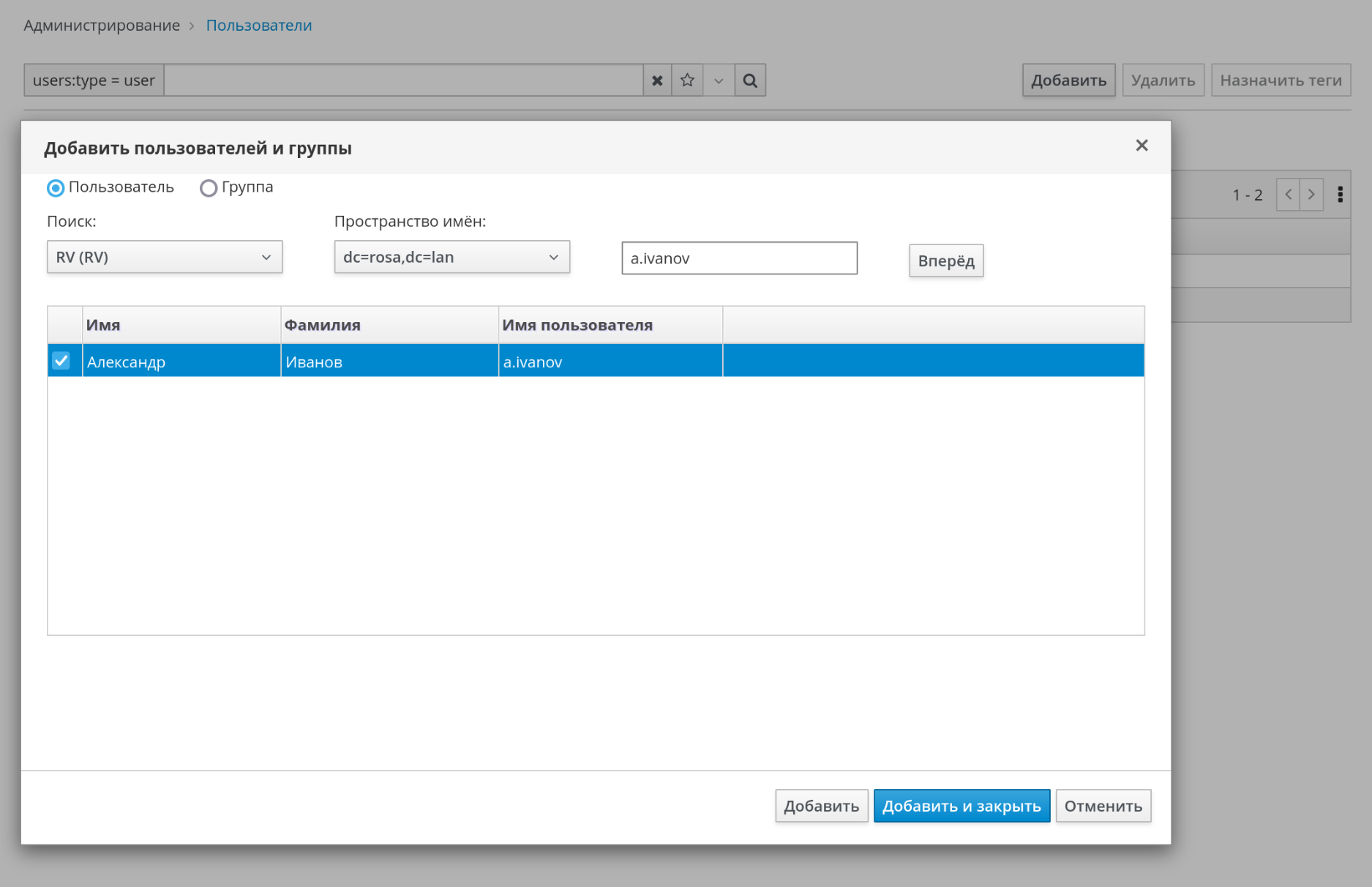Select the Пользователь radio button

point(56,188)
